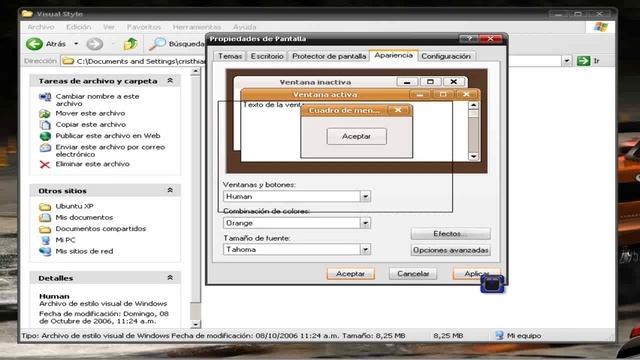Screen dimensions: 640x360
Task: Click the Publicar este archivo en Web globe
Action: [x=45, y=136]
